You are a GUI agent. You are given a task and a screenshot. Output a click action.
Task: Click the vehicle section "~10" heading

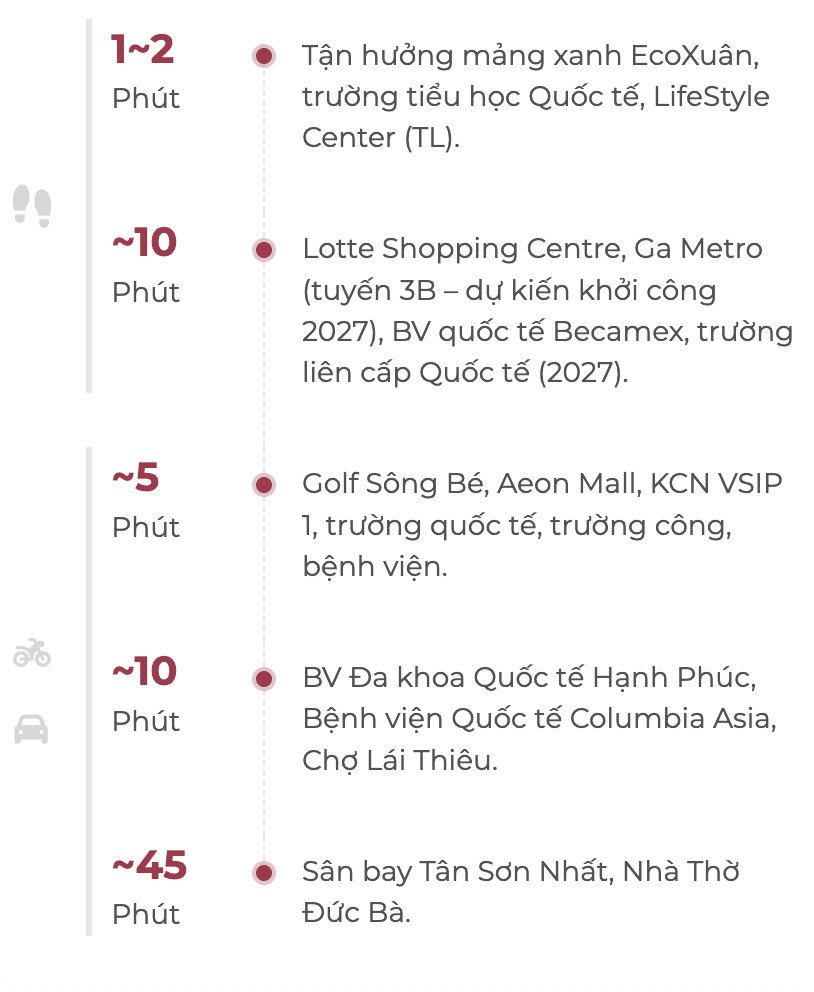pyautogui.click(x=144, y=671)
